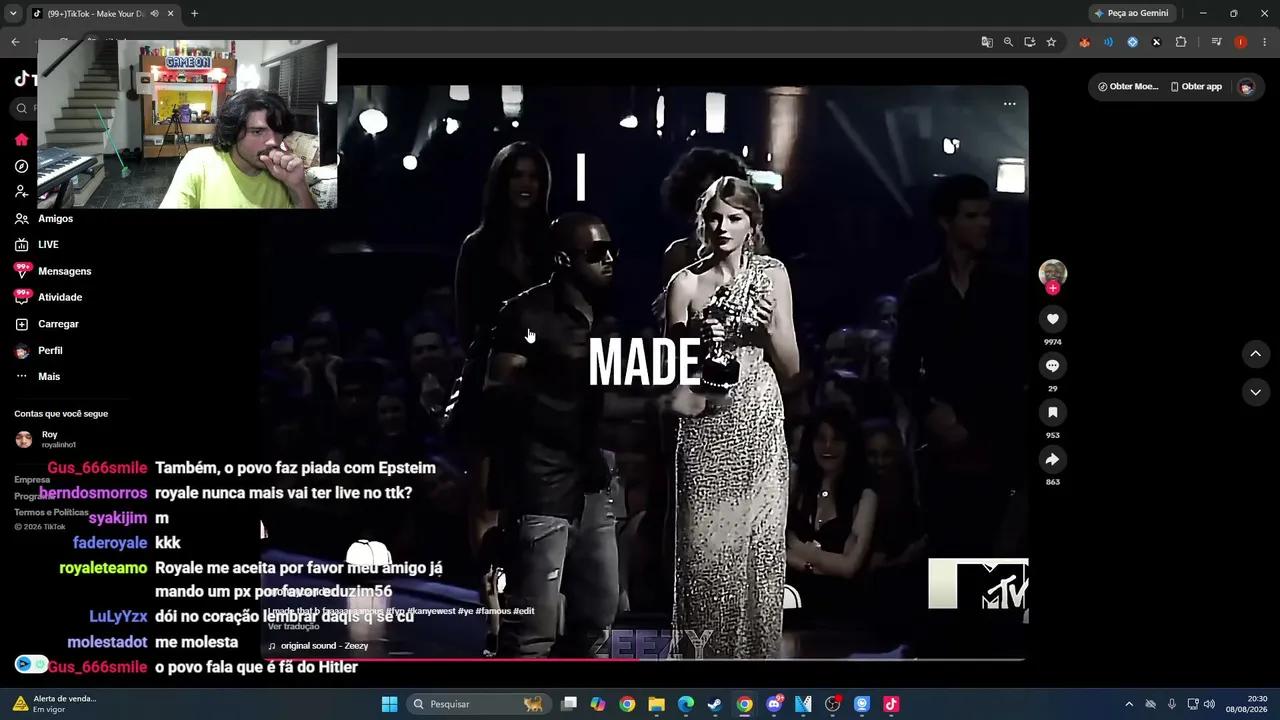This screenshot has height=720, width=1280.
Task: Open Termos e Políticas footer link
Action: pyautogui.click(x=51, y=512)
